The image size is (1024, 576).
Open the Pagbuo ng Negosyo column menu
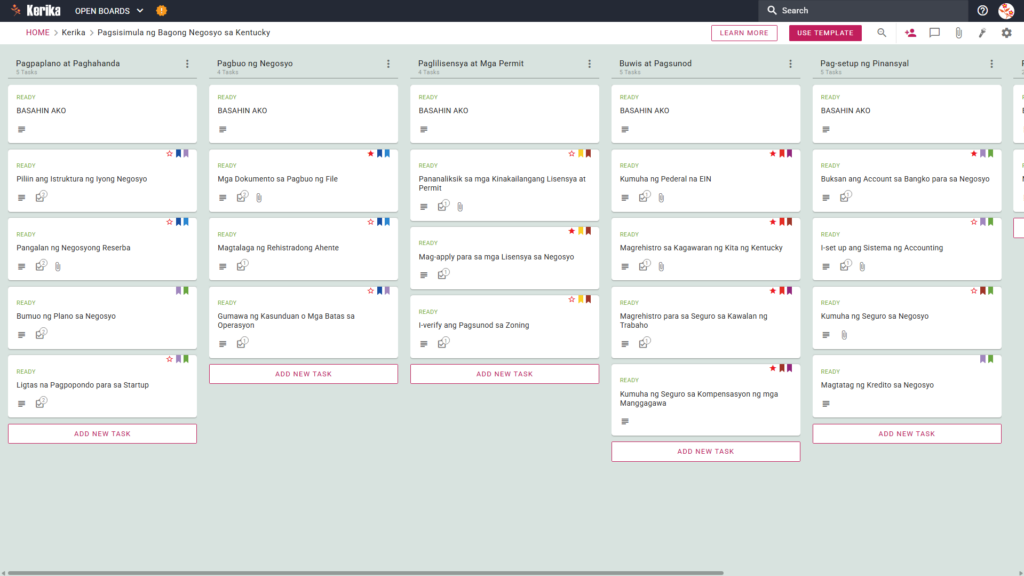pyautogui.click(x=389, y=63)
